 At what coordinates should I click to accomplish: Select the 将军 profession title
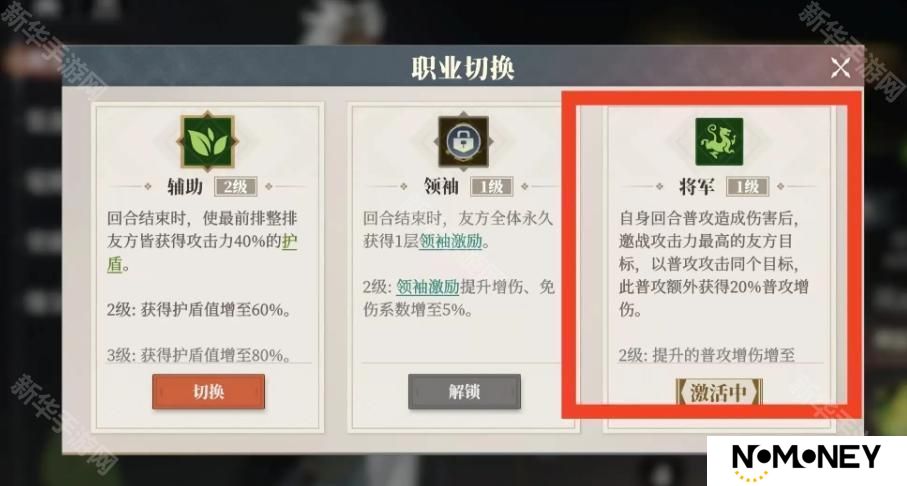pos(697,186)
